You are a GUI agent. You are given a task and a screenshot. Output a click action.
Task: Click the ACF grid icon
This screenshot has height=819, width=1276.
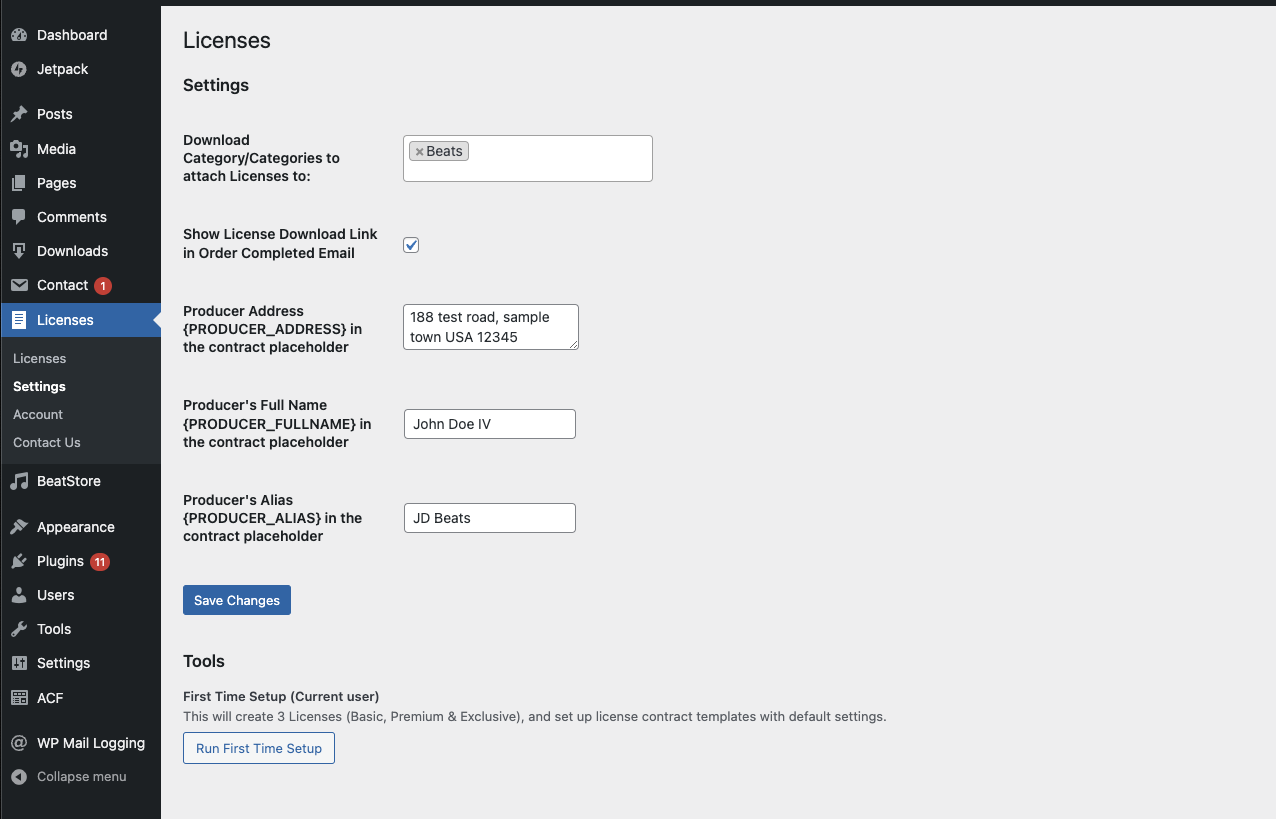click(19, 698)
